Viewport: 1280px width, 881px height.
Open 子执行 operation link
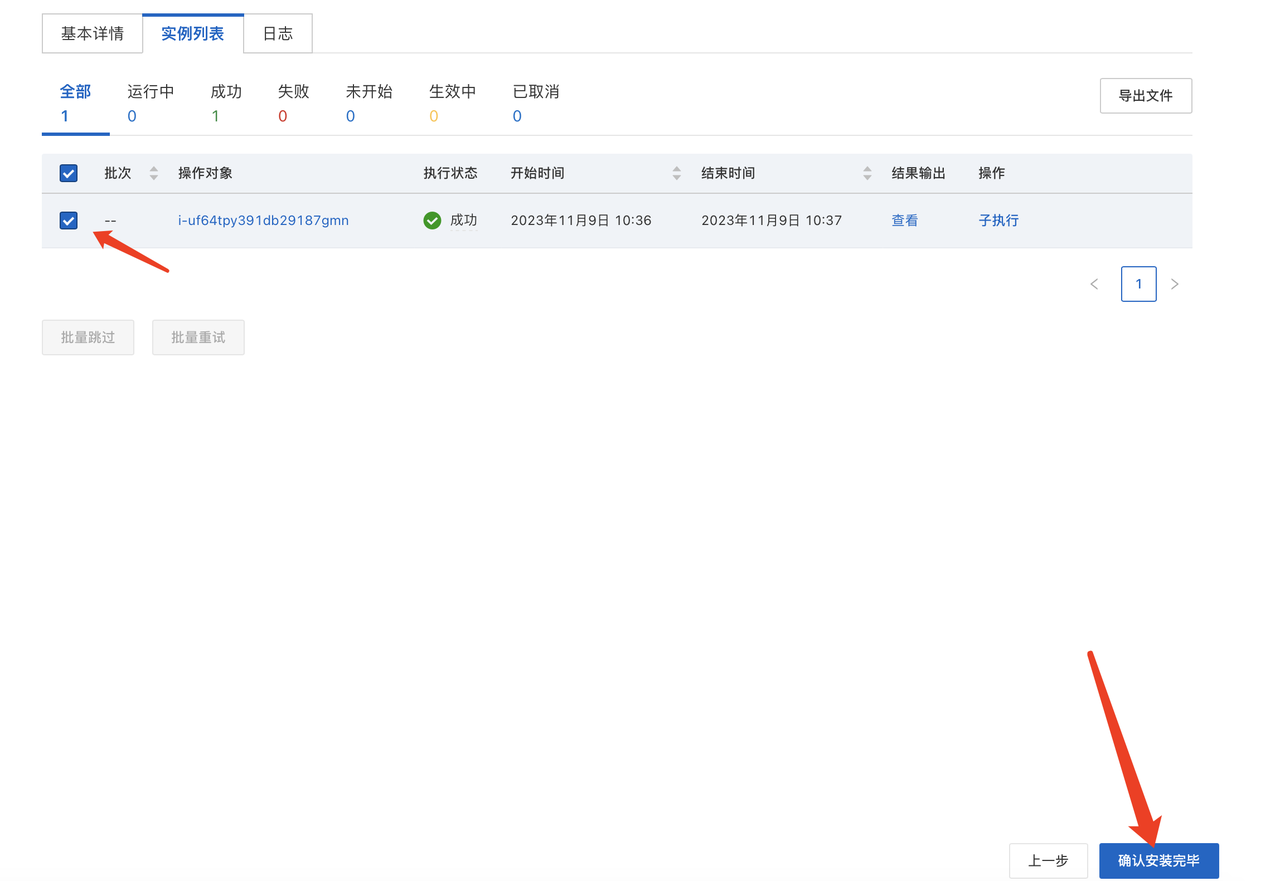[x=998, y=220]
